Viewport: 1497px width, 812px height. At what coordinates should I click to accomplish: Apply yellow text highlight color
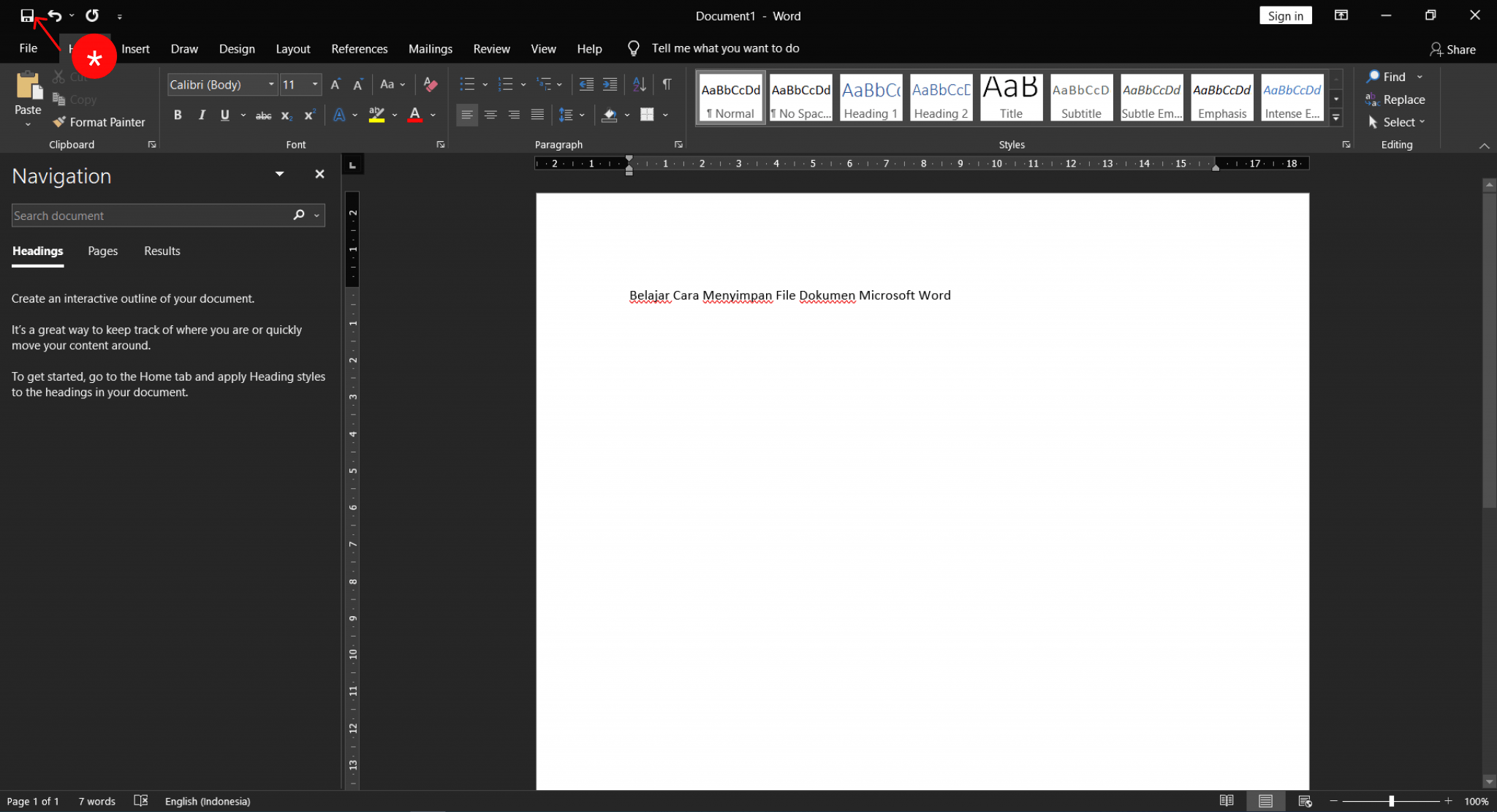coord(376,115)
